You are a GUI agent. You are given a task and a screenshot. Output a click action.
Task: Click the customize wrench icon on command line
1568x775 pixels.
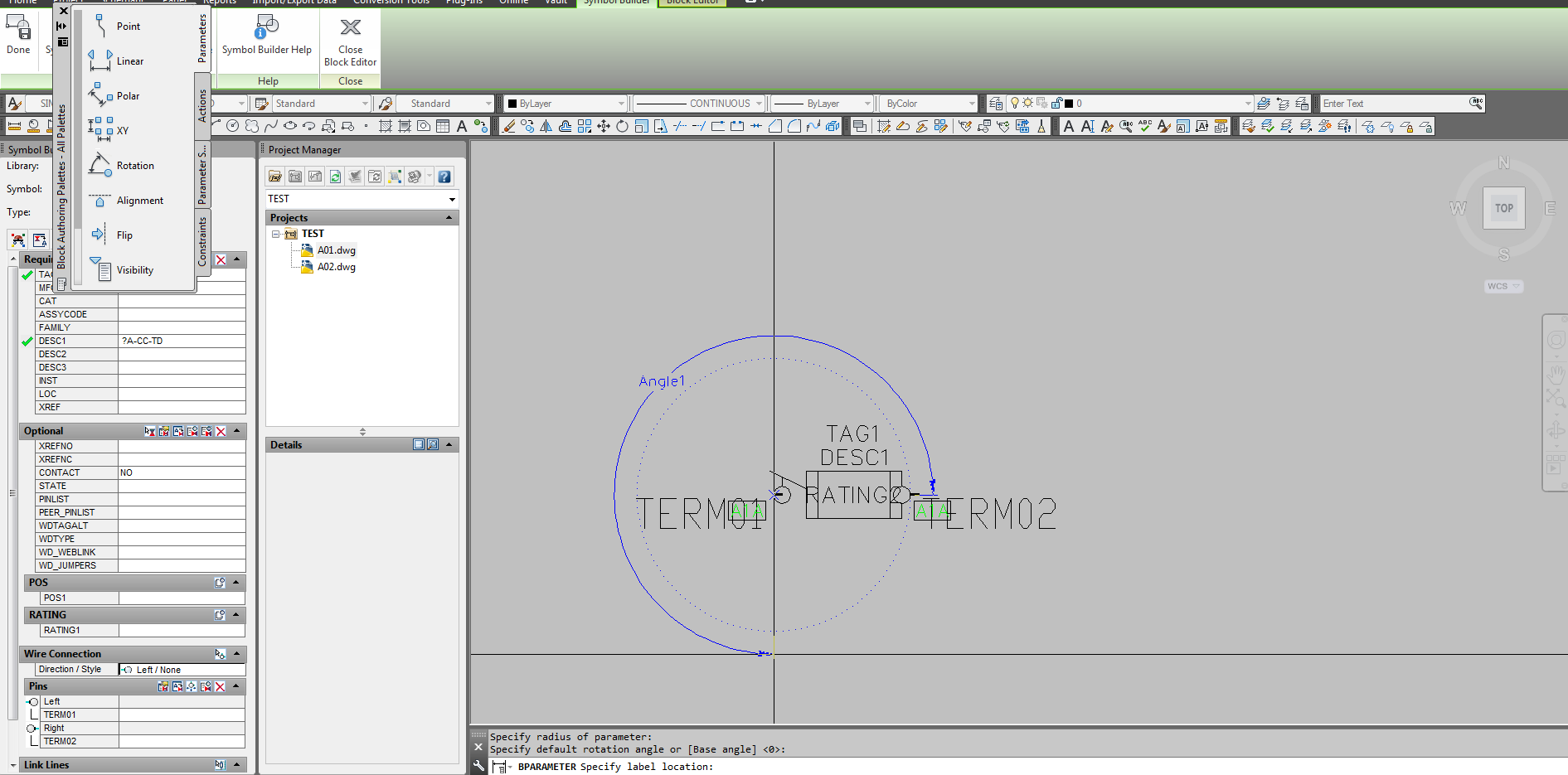pyautogui.click(x=478, y=767)
